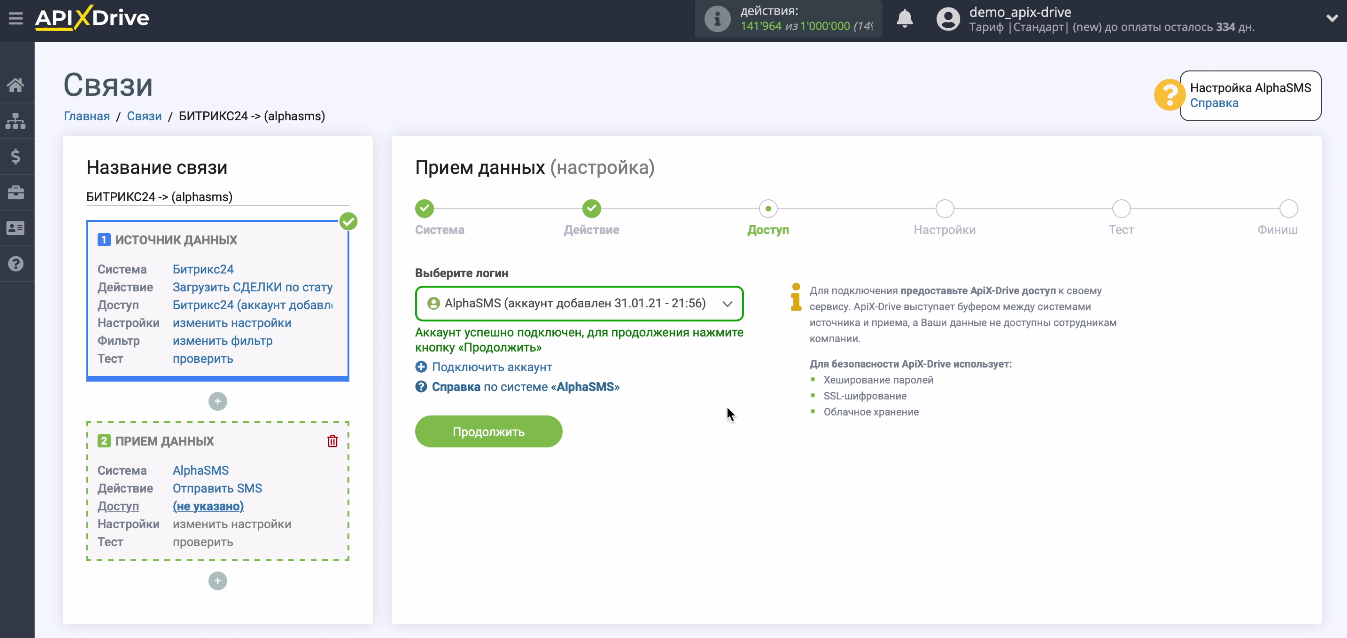Open the connections sitemap sidebar icon
The width and height of the screenshot is (1347, 638).
pos(16,121)
